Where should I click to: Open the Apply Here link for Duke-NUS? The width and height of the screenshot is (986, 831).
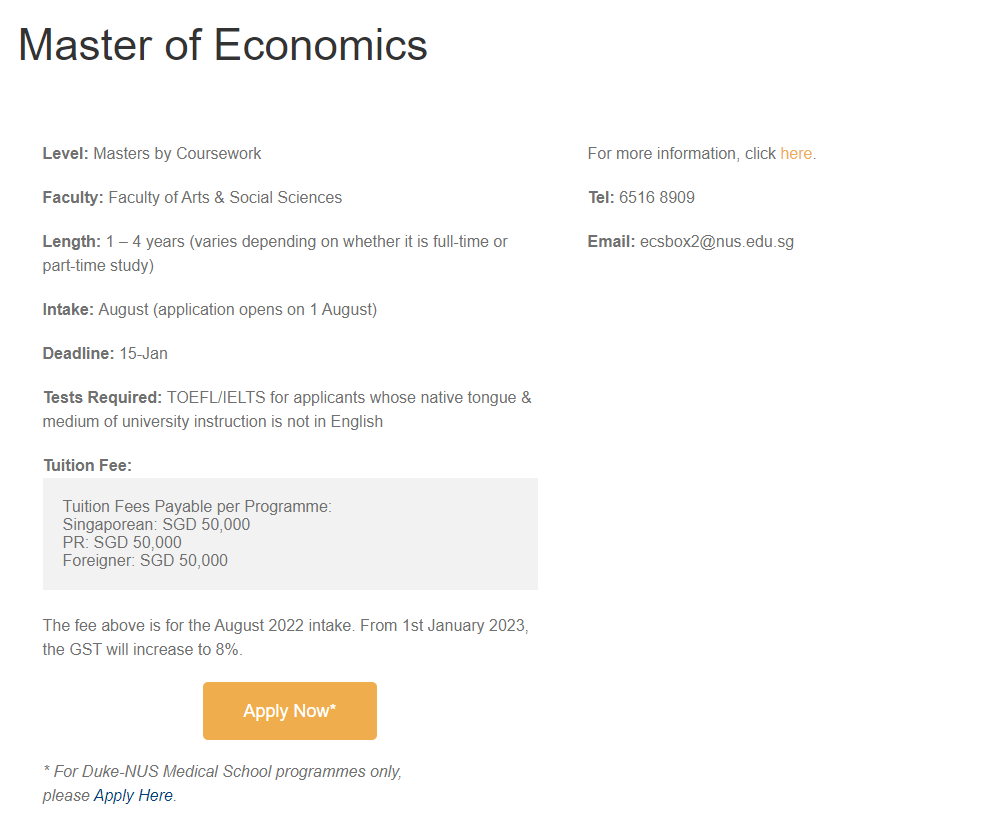click(133, 796)
